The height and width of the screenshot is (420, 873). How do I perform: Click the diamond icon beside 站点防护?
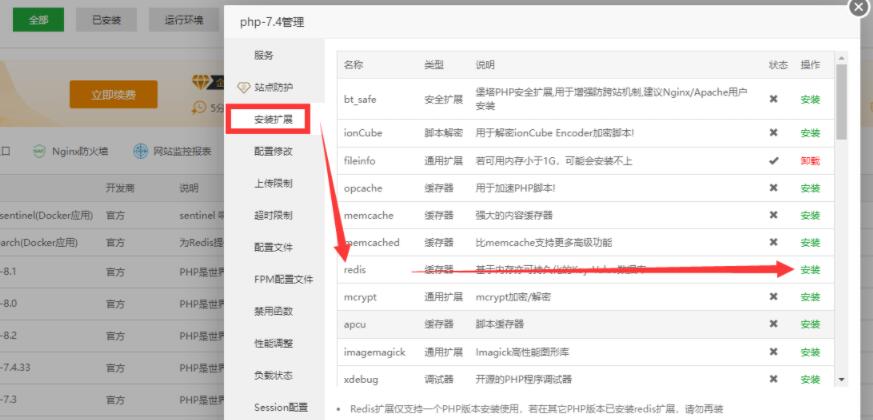pos(243,87)
